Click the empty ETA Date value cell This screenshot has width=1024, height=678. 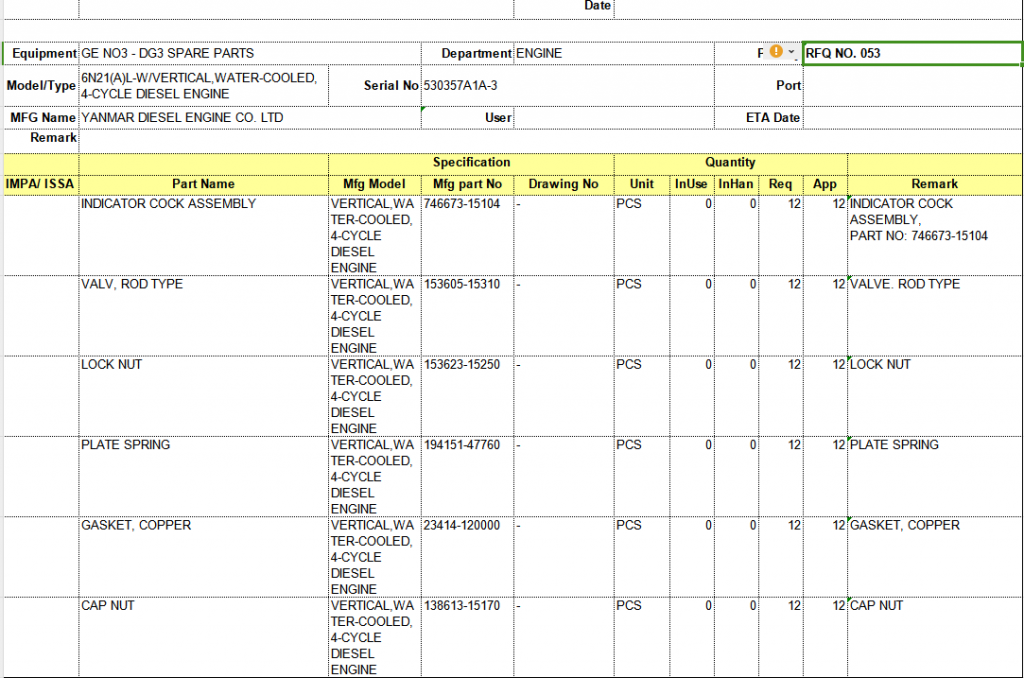pos(911,118)
